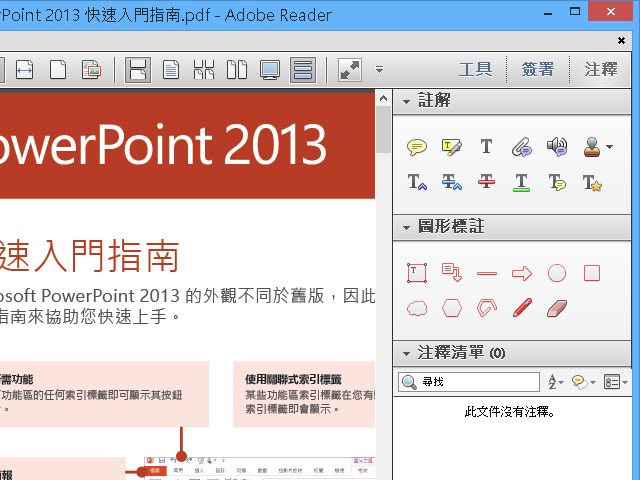This screenshot has width=640, height=480.
Task: Switch to the 注釋 pane tab
Action: 601,69
